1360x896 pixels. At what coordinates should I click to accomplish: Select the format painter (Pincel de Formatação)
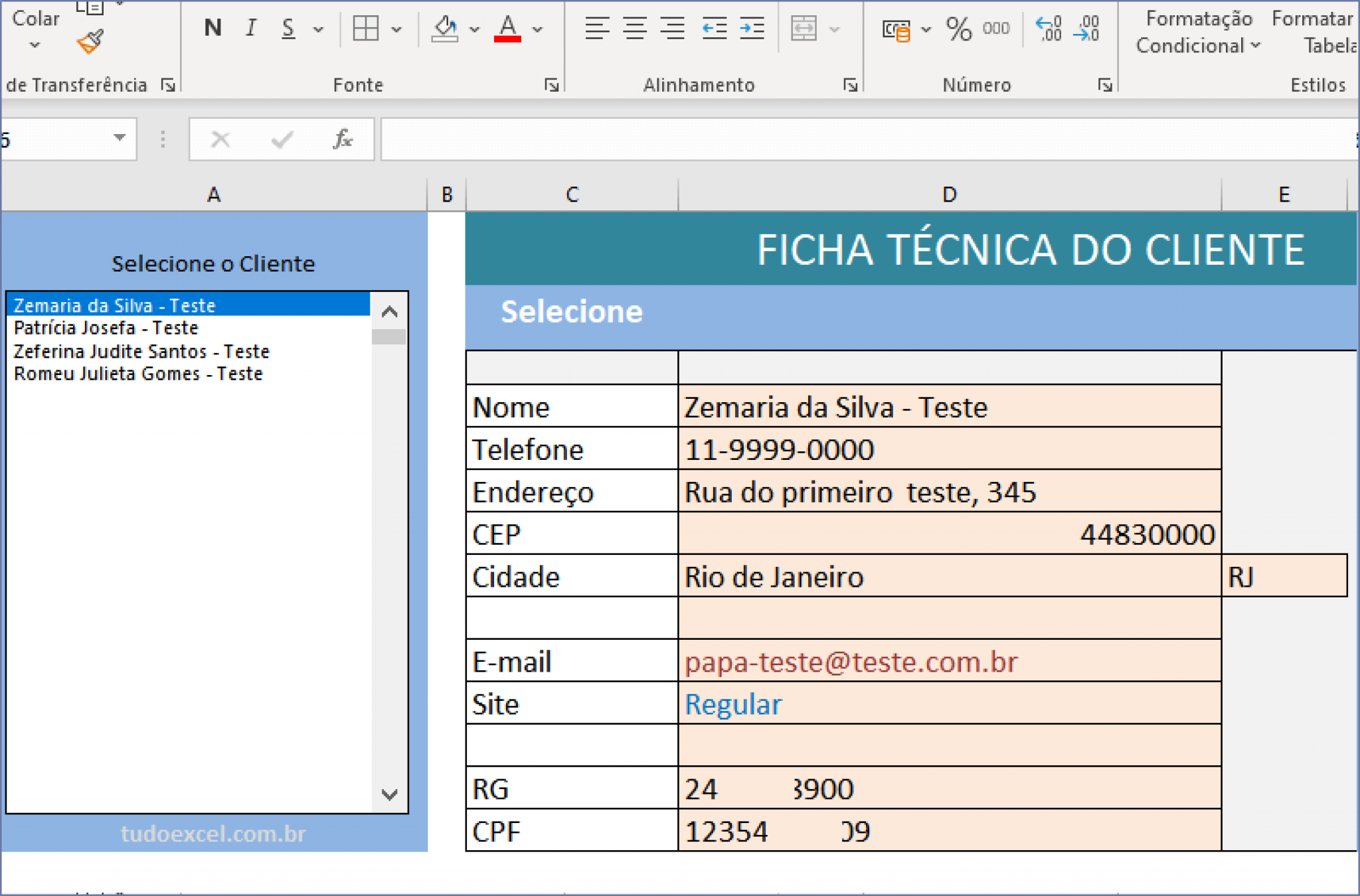[x=90, y=41]
